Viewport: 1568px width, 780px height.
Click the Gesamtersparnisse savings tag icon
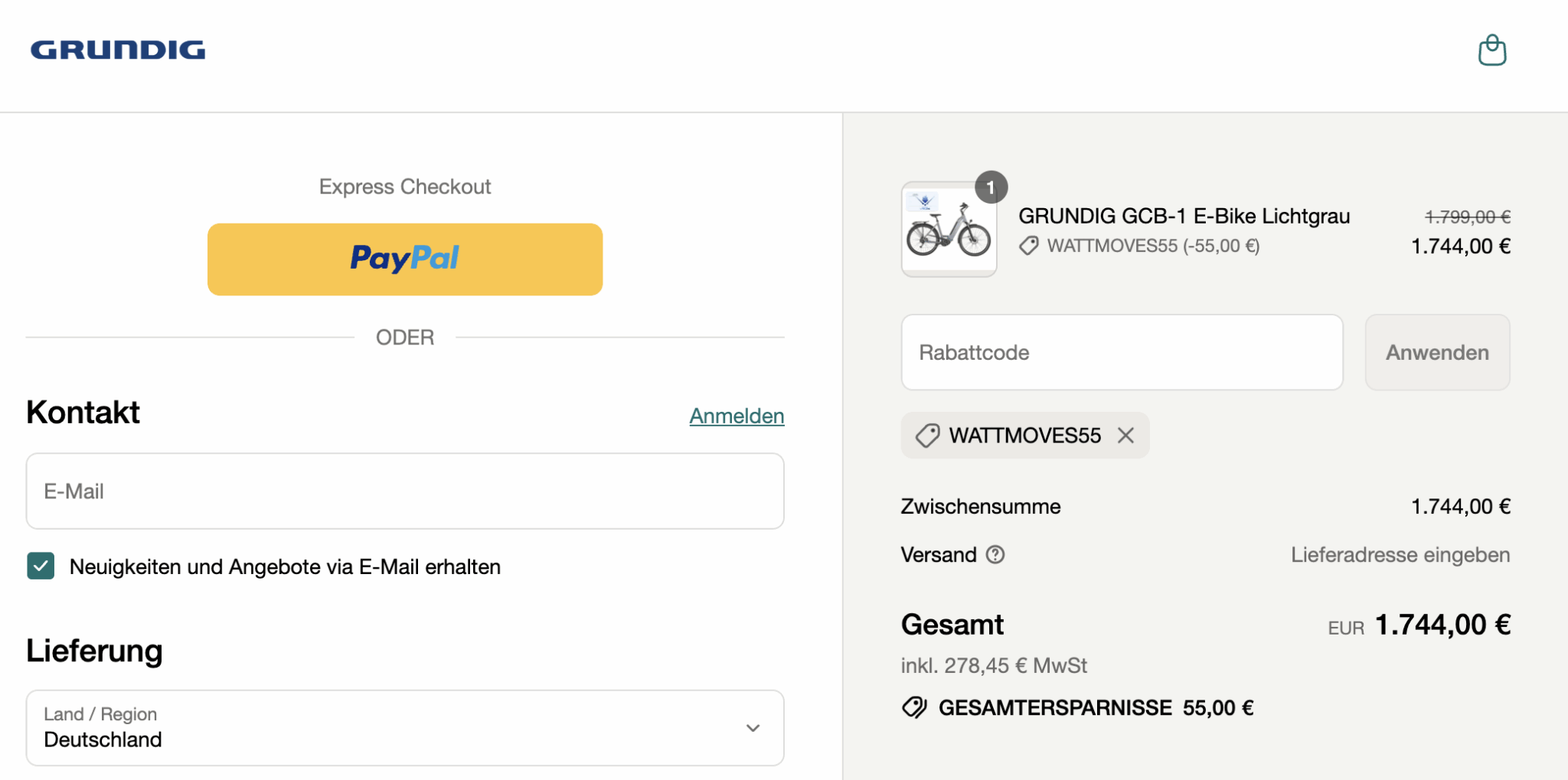click(914, 708)
